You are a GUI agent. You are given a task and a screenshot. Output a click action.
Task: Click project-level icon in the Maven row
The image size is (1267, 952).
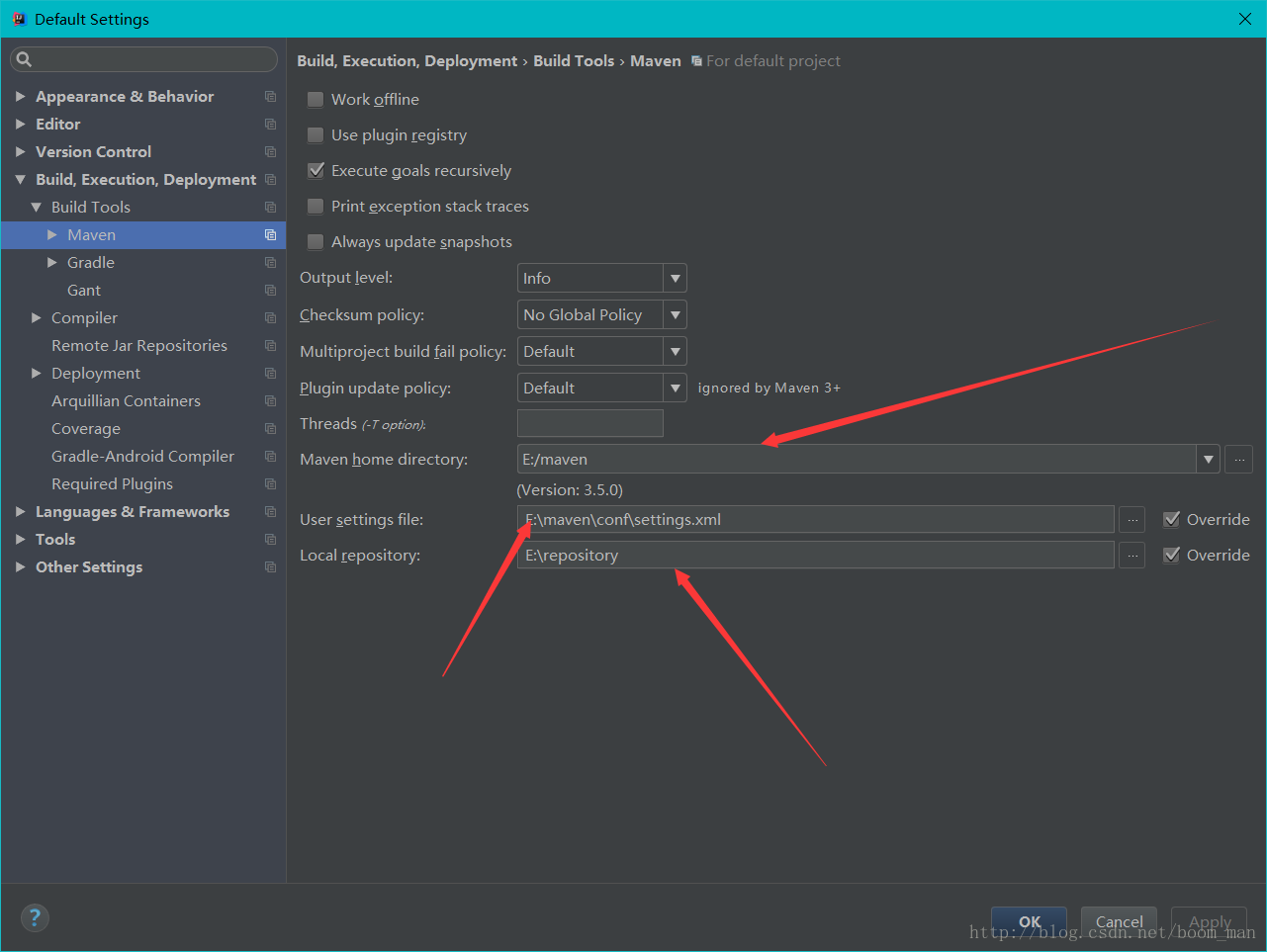[270, 235]
